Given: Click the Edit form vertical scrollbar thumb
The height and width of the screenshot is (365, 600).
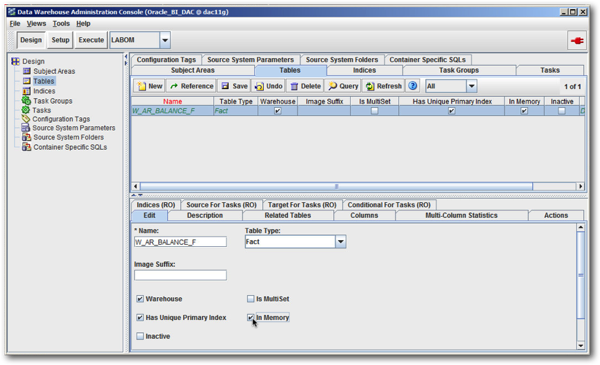Looking at the screenshot, I should [x=580, y=275].
